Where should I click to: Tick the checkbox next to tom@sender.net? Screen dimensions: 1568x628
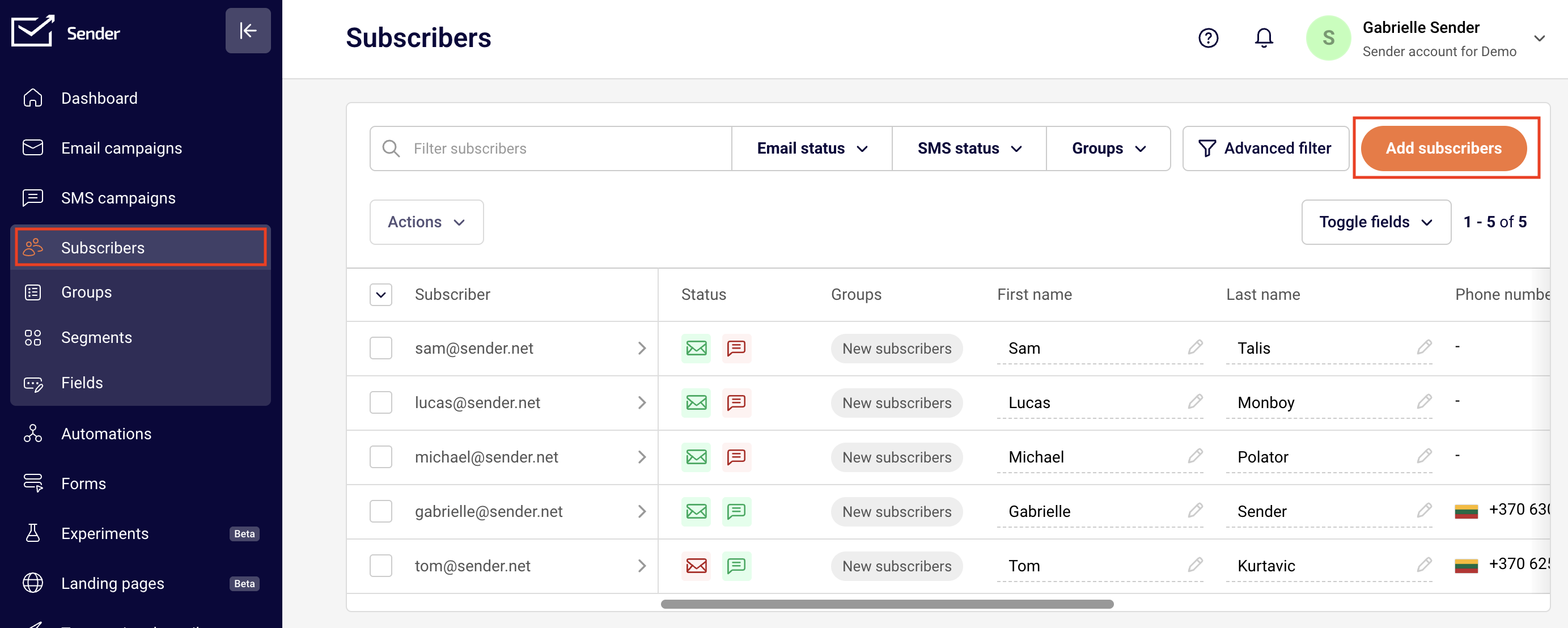point(380,565)
